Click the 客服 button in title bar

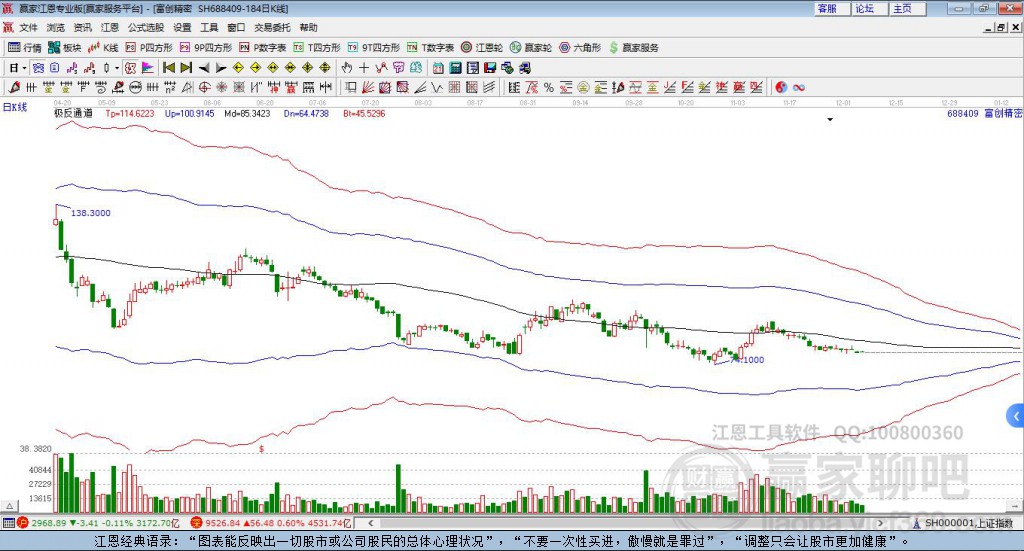(x=832, y=8)
